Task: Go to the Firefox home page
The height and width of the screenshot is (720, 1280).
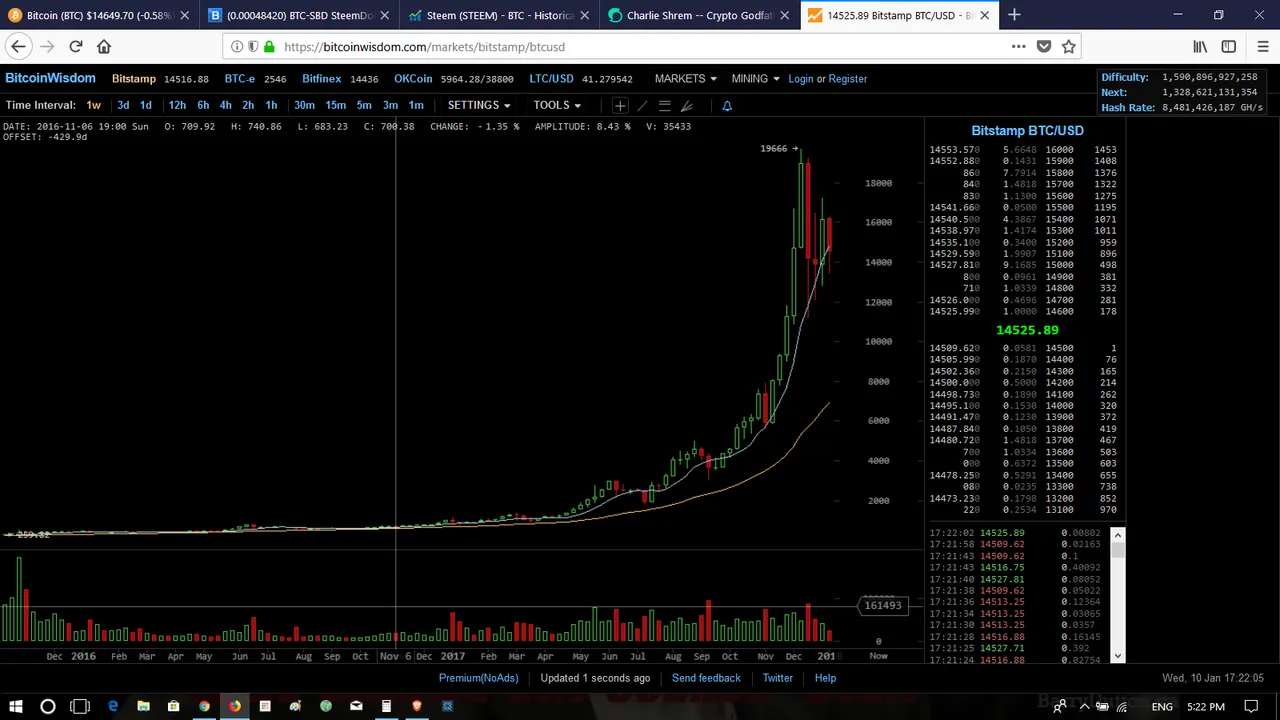Action: (104, 46)
